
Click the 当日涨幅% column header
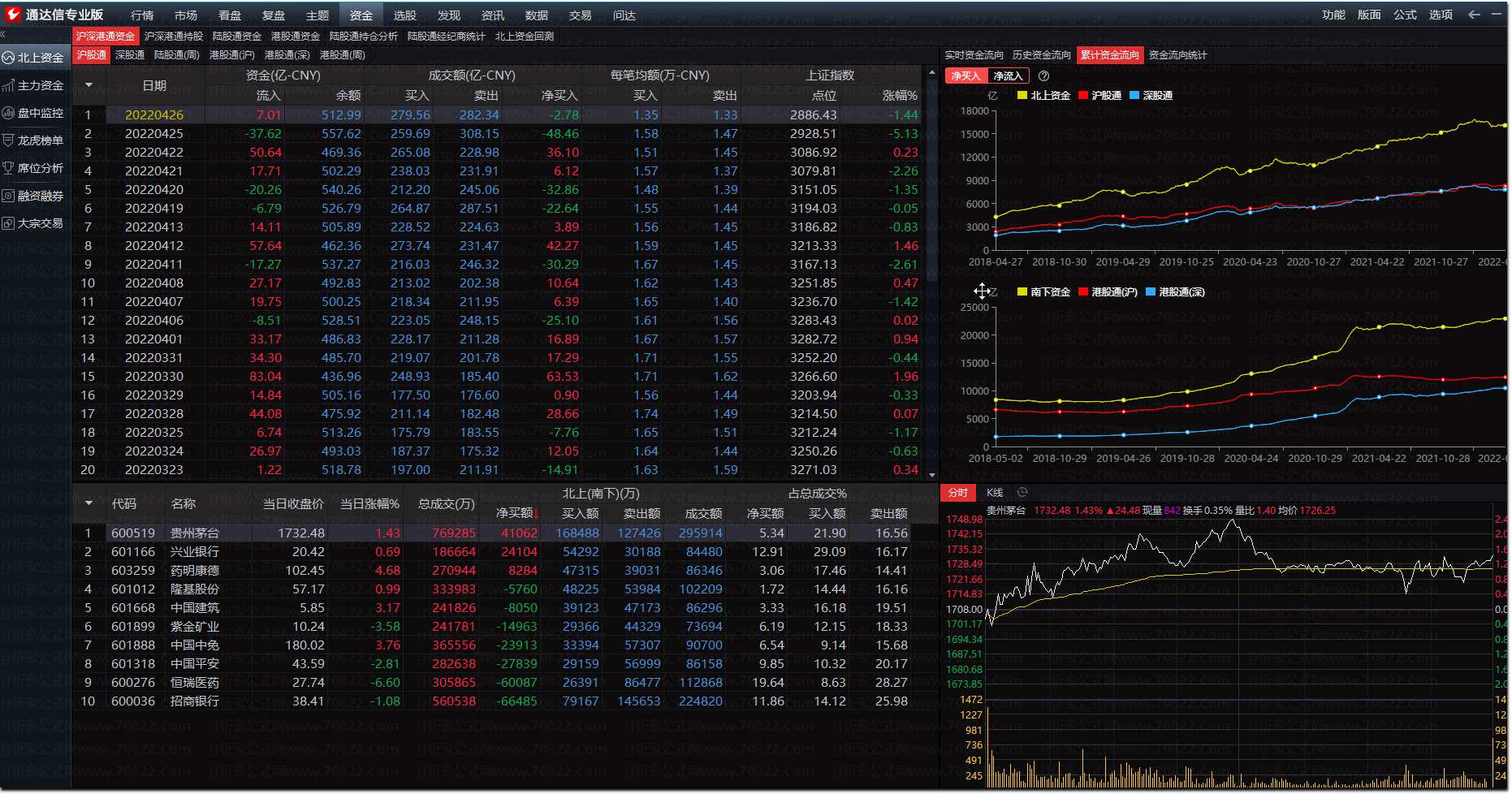click(369, 503)
